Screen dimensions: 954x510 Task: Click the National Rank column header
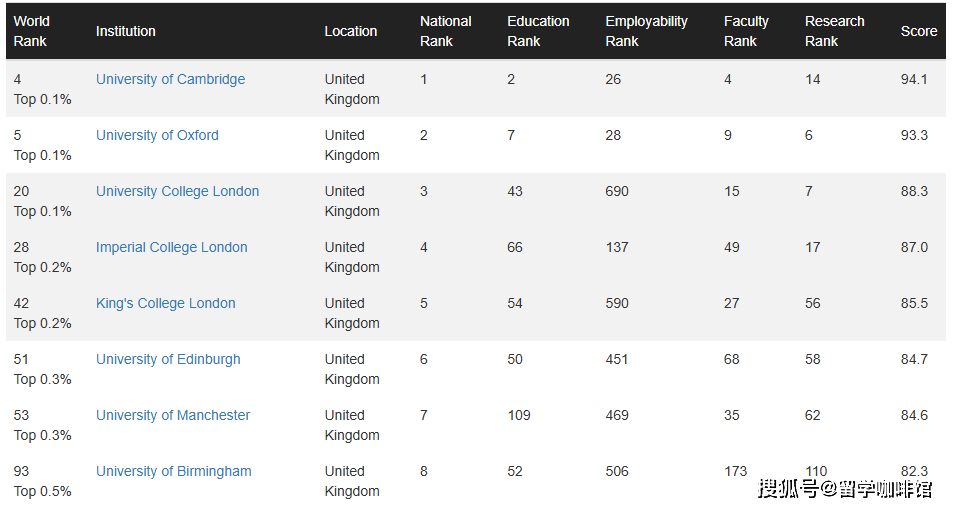445,31
